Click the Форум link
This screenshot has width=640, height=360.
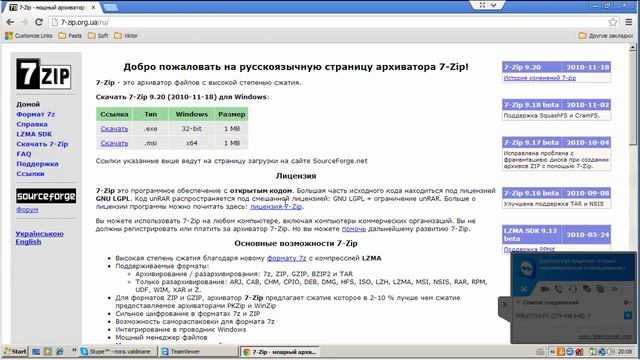27,210
